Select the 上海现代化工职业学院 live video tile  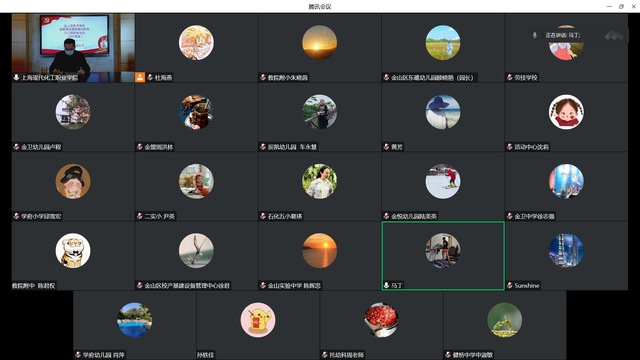73,48
